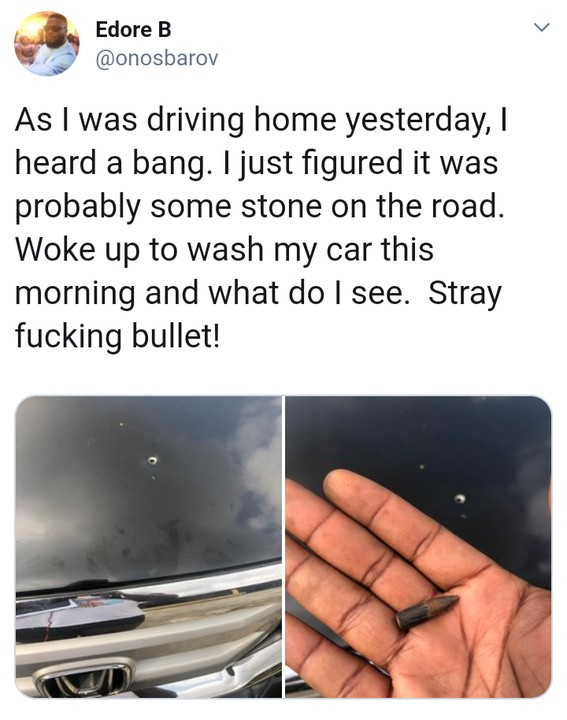
Task: Click the bullet hole in the right photo
Action: (x=460, y=499)
